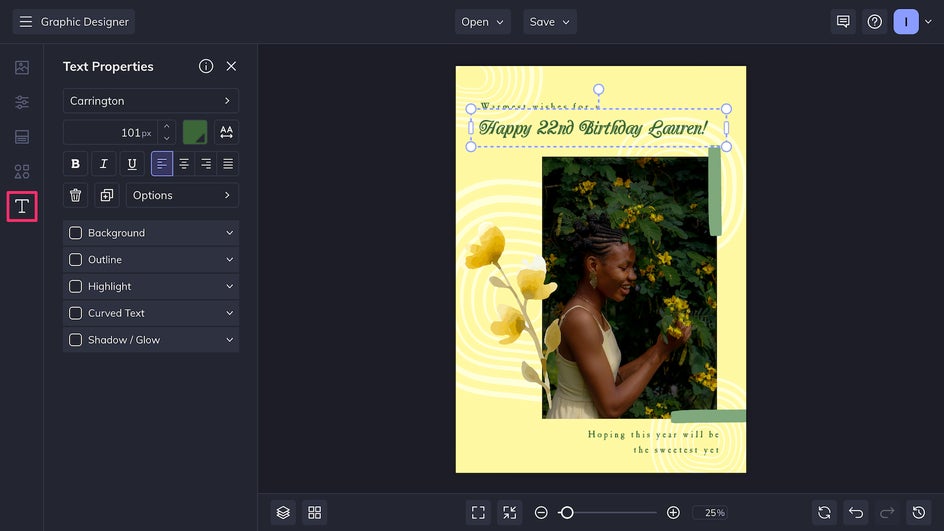This screenshot has height=531, width=944.
Task: Align text center
Action: (x=184, y=164)
